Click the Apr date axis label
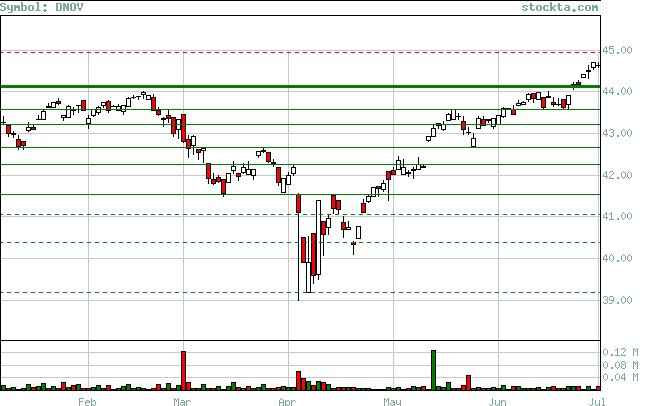This screenshot has width=655, height=406. pyautogui.click(x=287, y=401)
